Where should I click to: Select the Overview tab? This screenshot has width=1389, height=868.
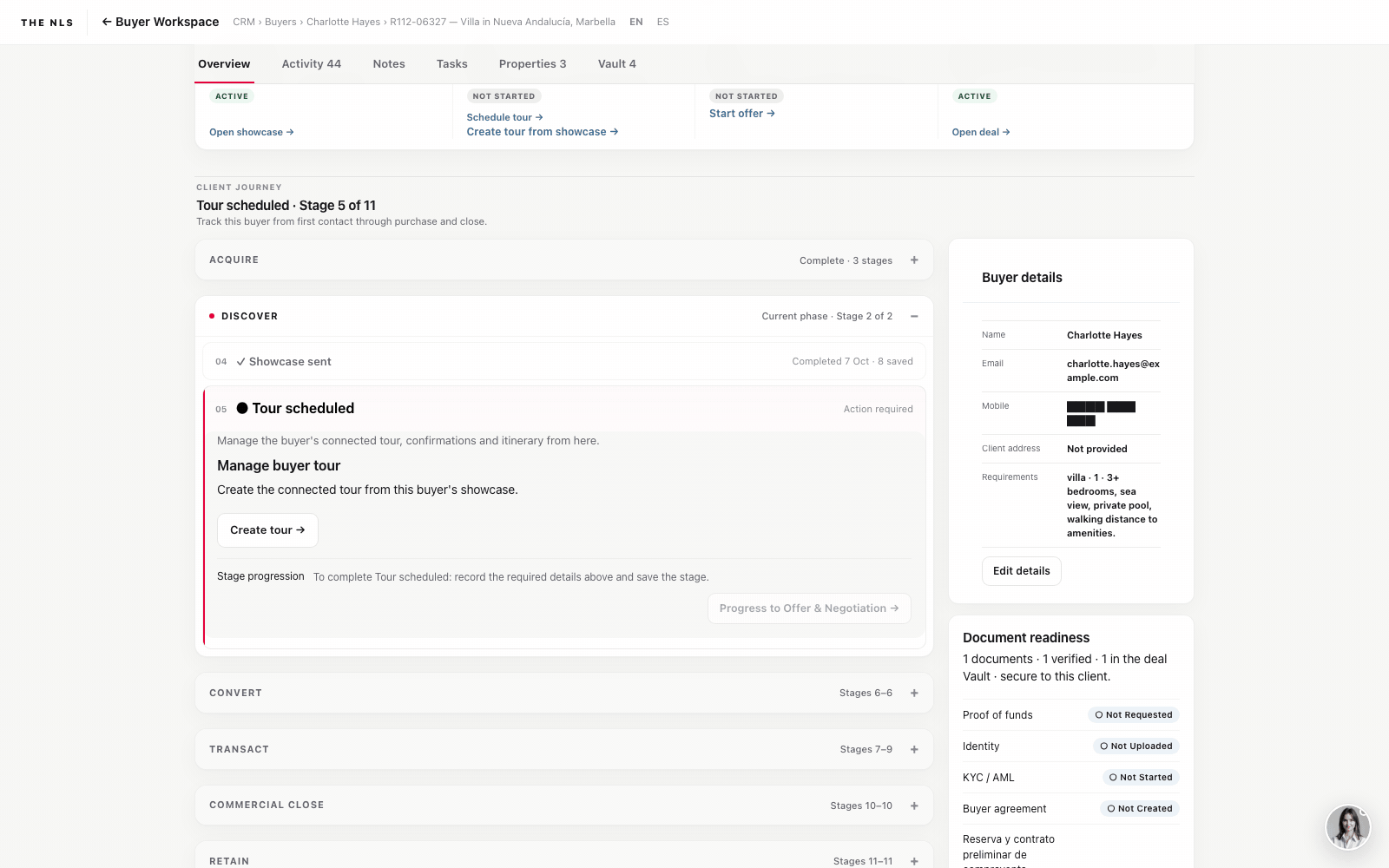coord(224,64)
